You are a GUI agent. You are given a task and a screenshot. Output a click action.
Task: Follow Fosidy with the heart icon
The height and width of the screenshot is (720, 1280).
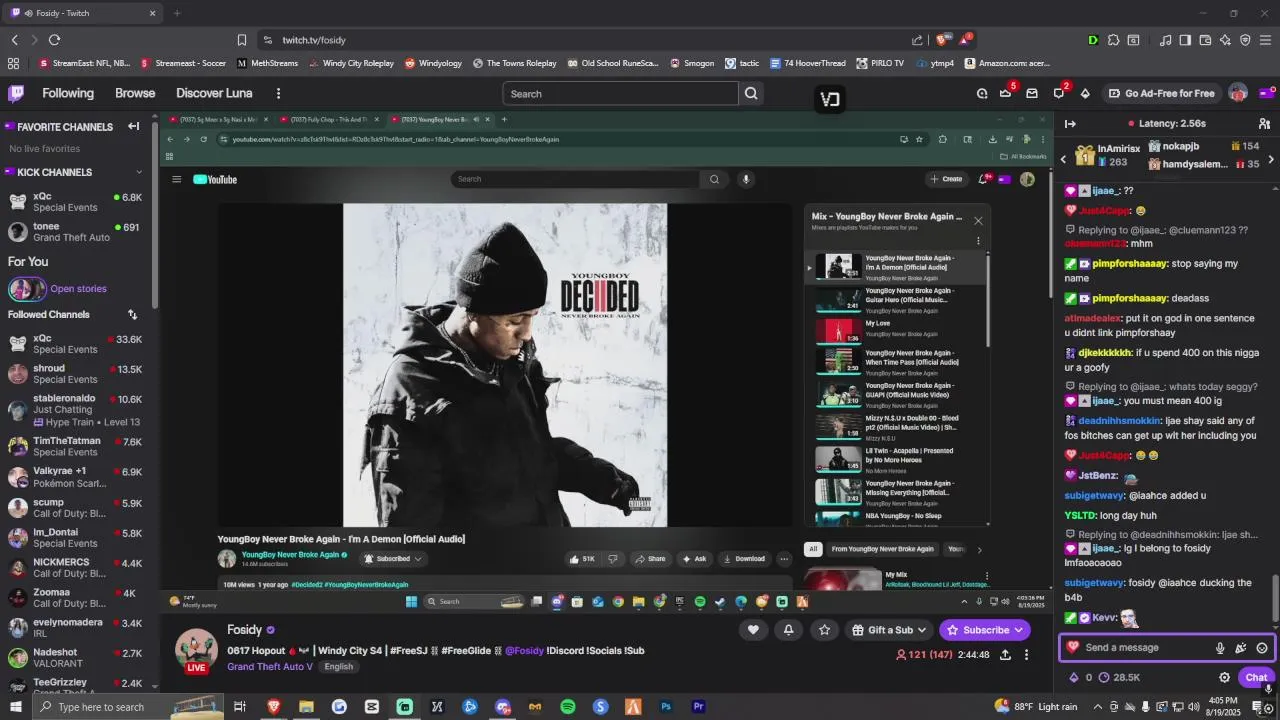[753, 629]
